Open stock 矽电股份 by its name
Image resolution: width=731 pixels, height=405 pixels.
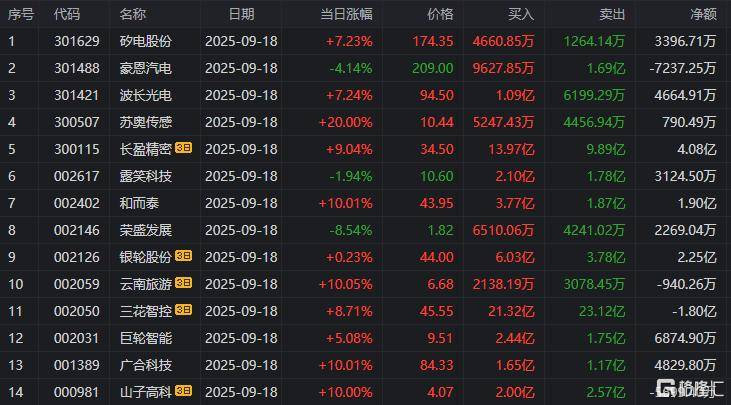[x=145, y=41]
